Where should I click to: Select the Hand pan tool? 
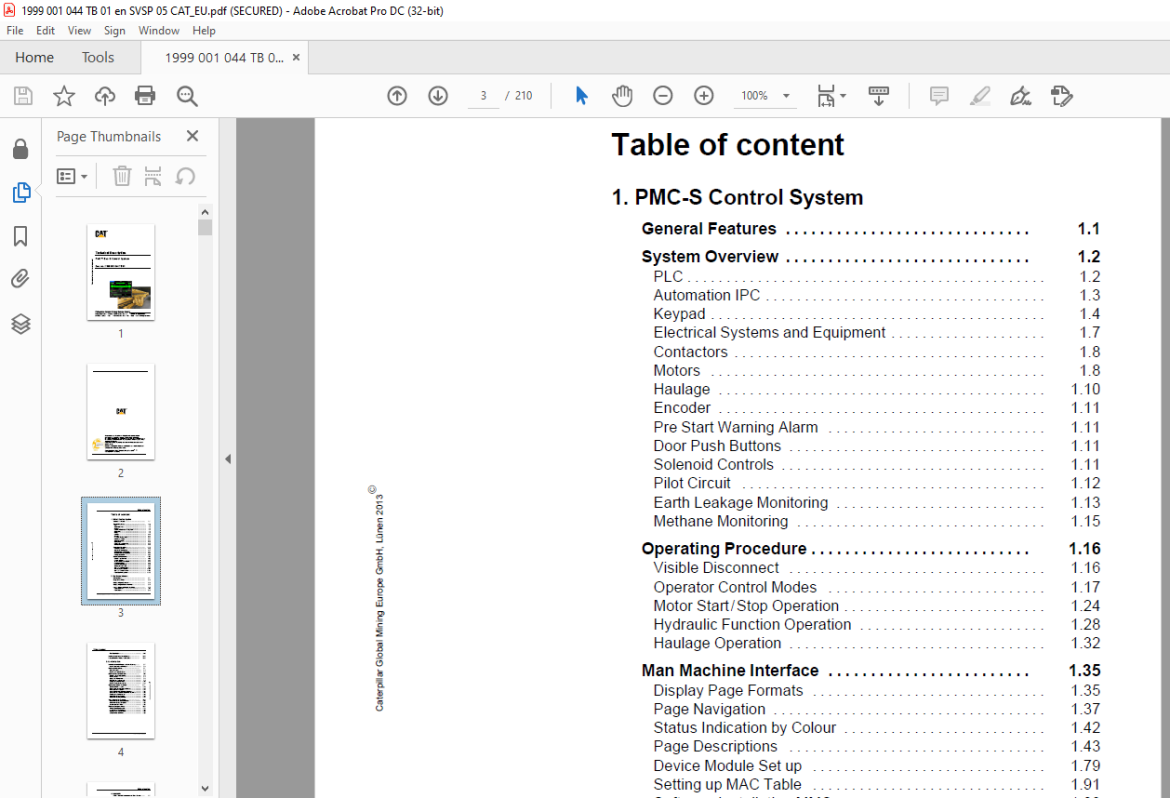point(622,96)
